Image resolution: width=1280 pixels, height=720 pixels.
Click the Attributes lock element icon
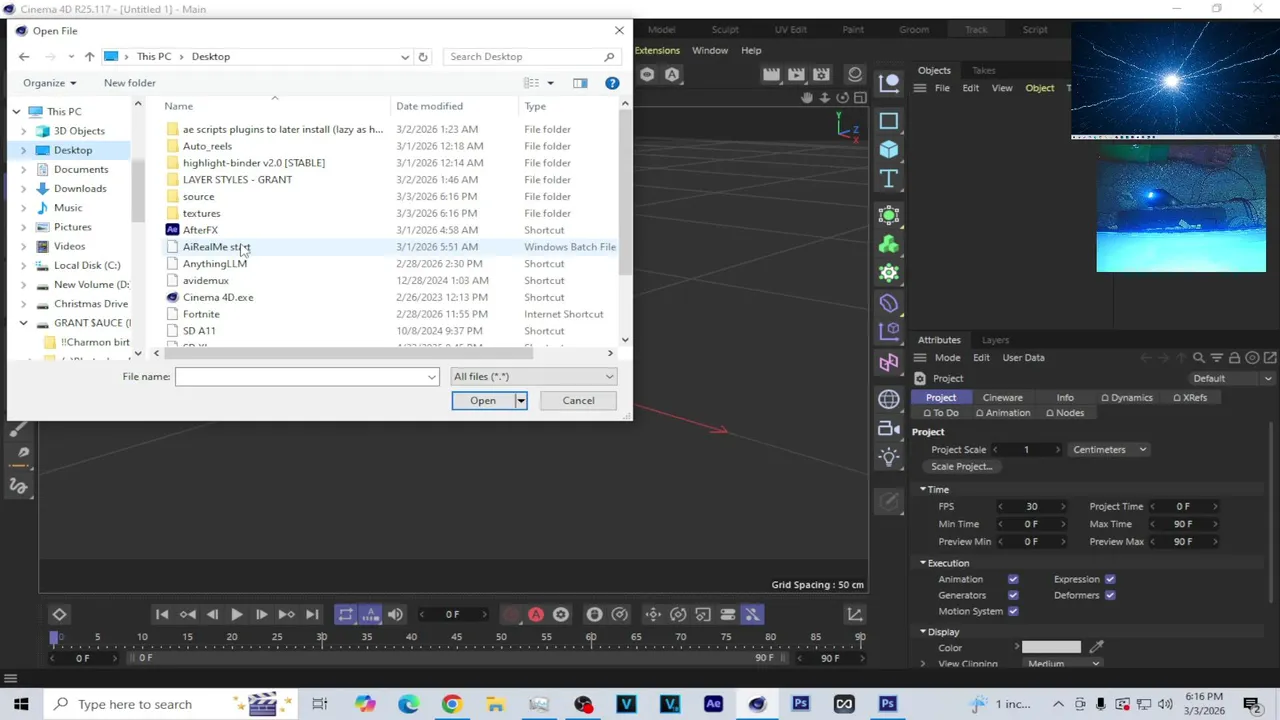[1235, 358]
